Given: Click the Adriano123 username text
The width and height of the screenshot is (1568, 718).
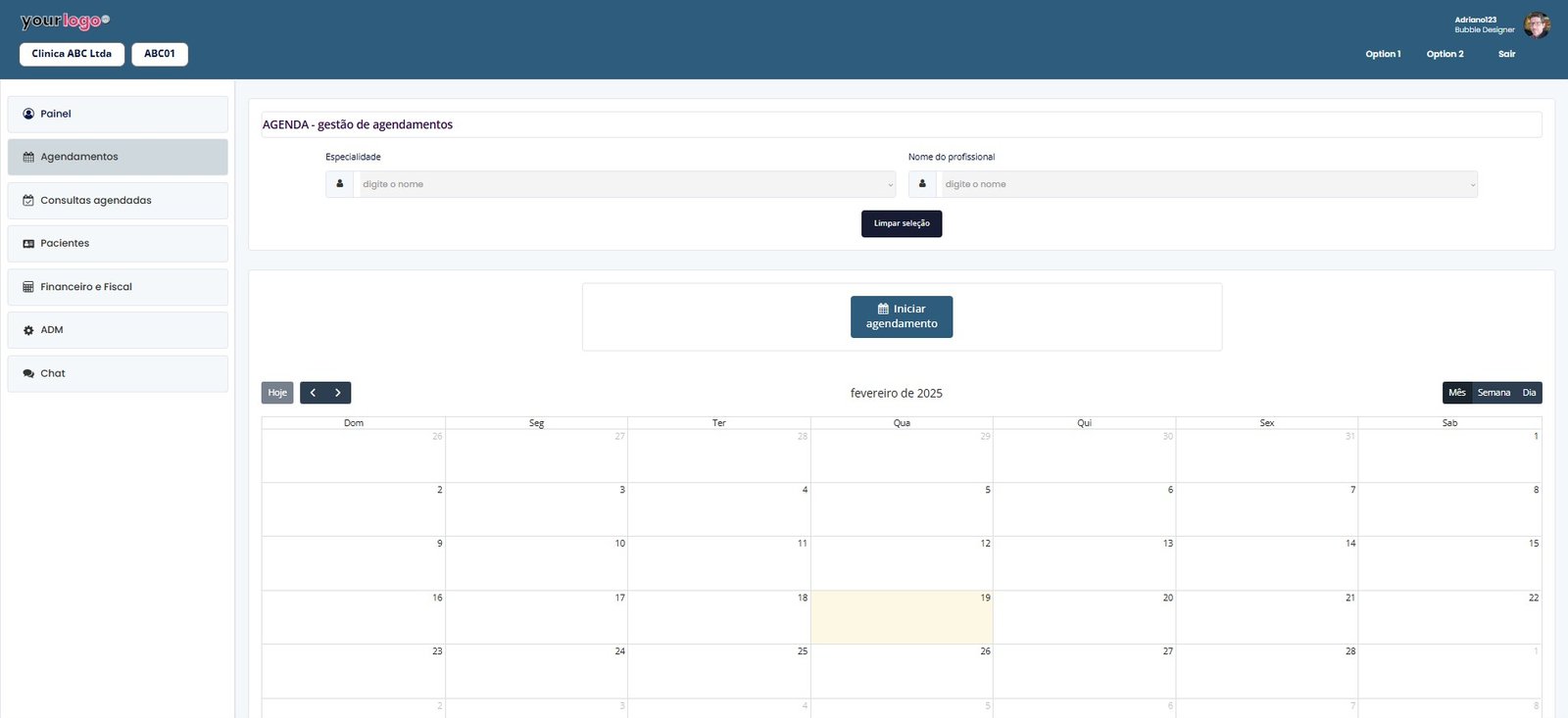Looking at the screenshot, I should click(1475, 20).
